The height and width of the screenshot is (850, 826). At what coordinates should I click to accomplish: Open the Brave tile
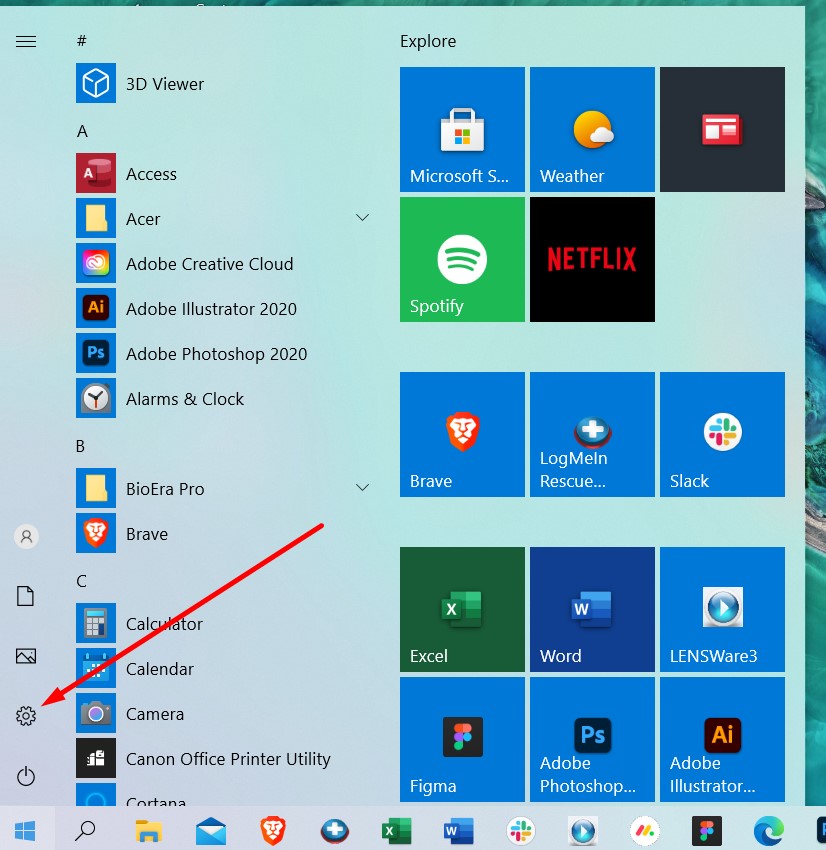462,434
